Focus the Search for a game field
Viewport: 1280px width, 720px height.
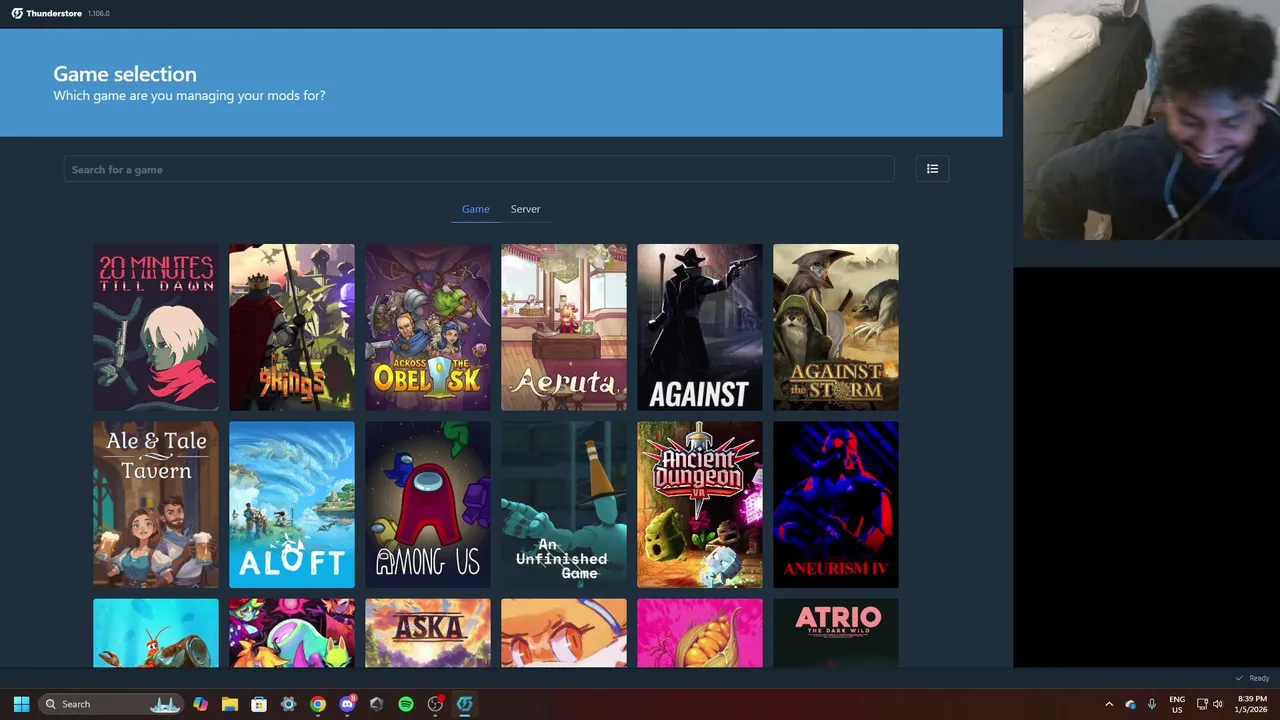[x=479, y=169]
